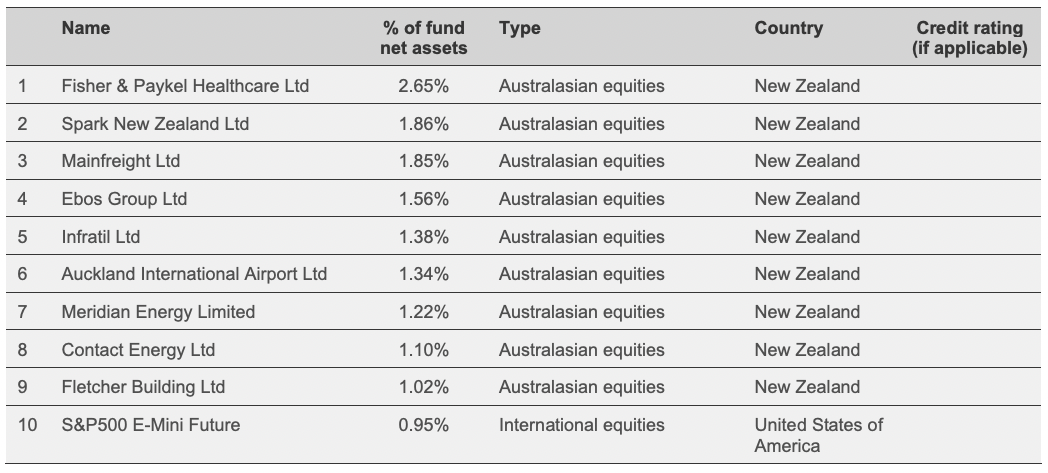The image size is (1048, 473).
Task: Select Ebos Group Ltd in the table
Action: coord(124,199)
